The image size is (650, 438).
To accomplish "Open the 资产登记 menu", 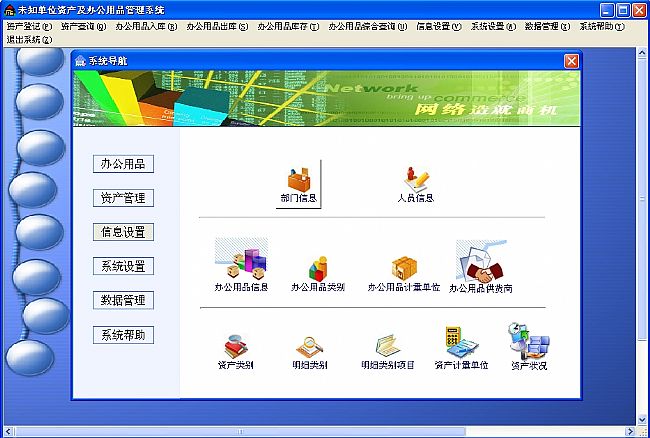I will tap(29, 27).
